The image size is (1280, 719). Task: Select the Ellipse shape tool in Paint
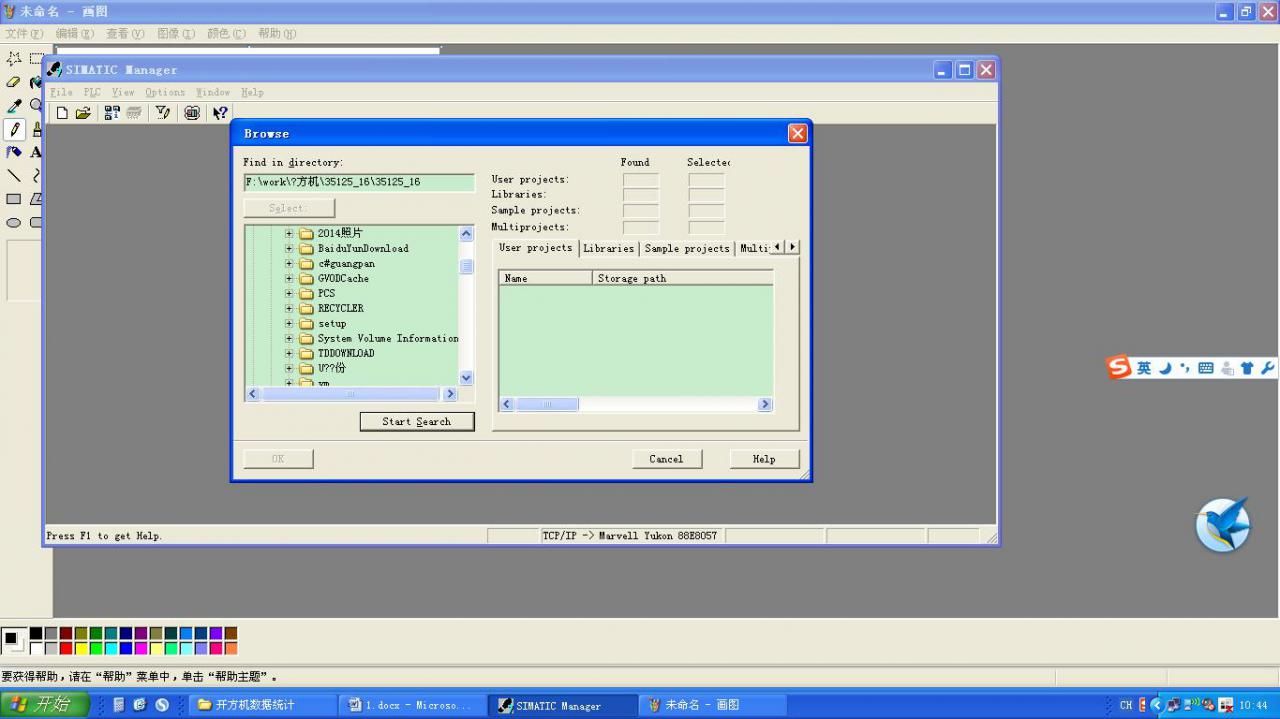[x=14, y=222]
